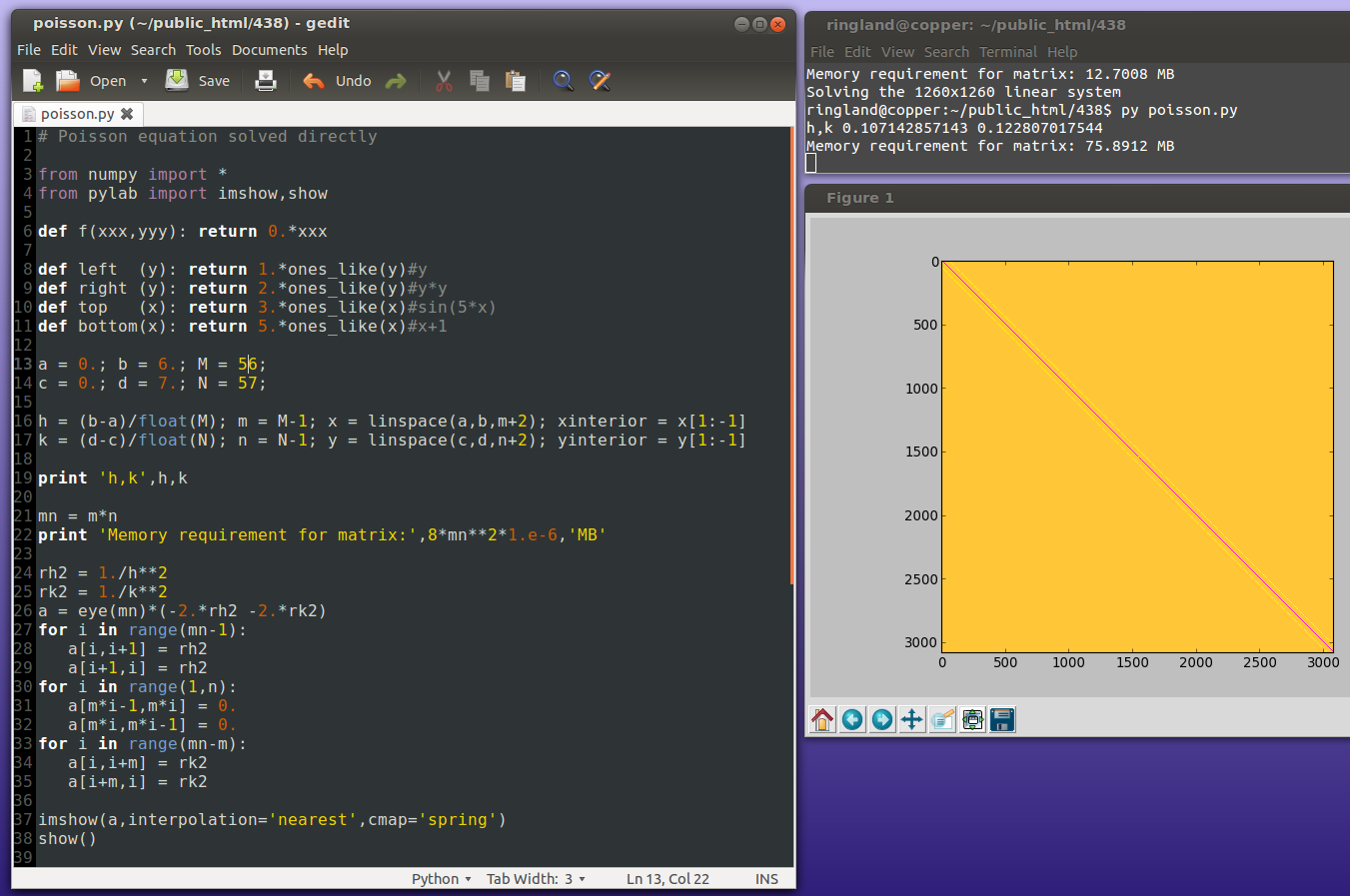Minimize the gedit window
The image size is (1350, 896).
(x=741, y=24)
